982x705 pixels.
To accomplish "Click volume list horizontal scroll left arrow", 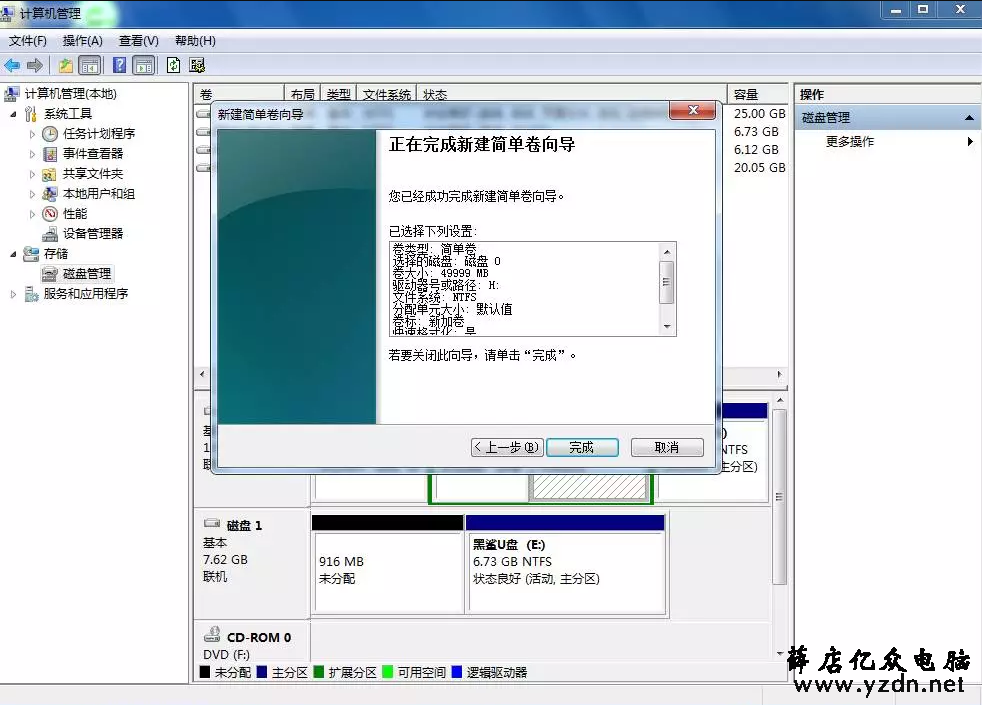I will click(x=202, y=374).
